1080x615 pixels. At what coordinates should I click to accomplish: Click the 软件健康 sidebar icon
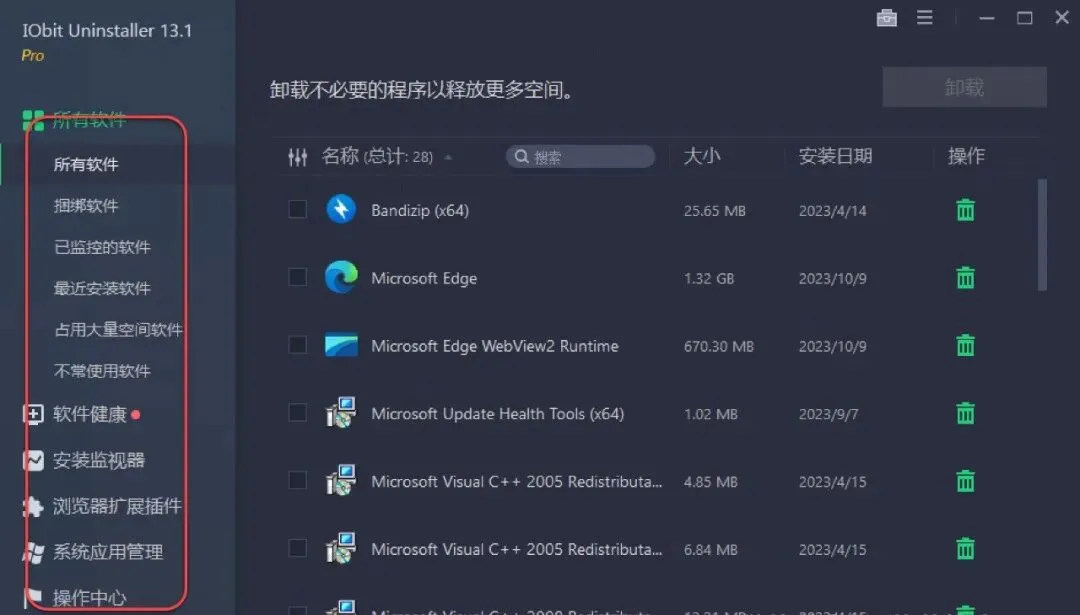33,414
